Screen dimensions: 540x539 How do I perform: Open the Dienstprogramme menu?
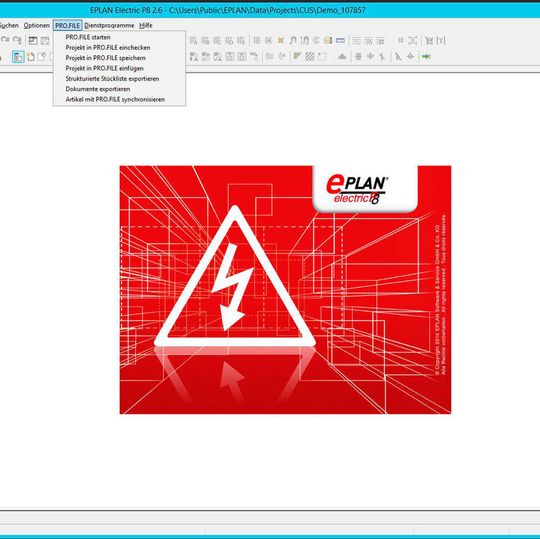(109, 25)
